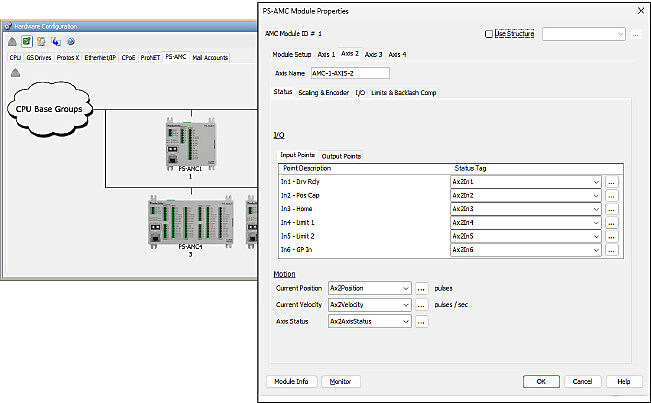Click the ellipsis button for In1 - Drv Rdy
The height and width of the screenshot is (403, 651).
pos(612,182)
